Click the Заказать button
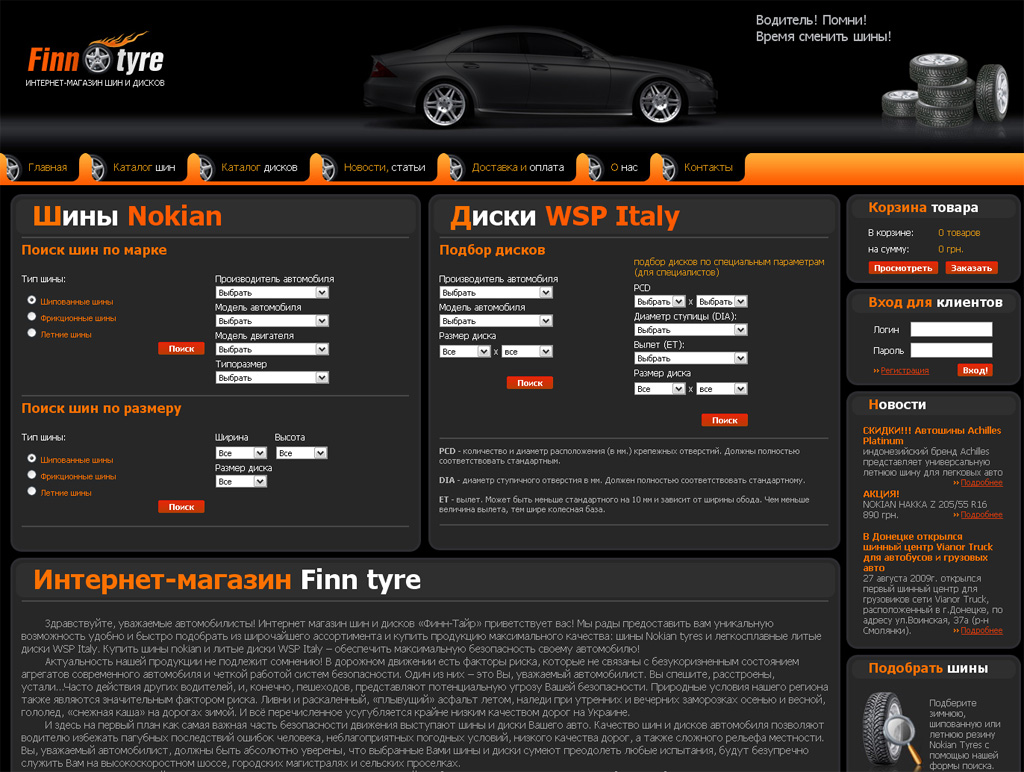Viewport: 1024px width, 772px height. pyautogui.click(x=971, y=268)
